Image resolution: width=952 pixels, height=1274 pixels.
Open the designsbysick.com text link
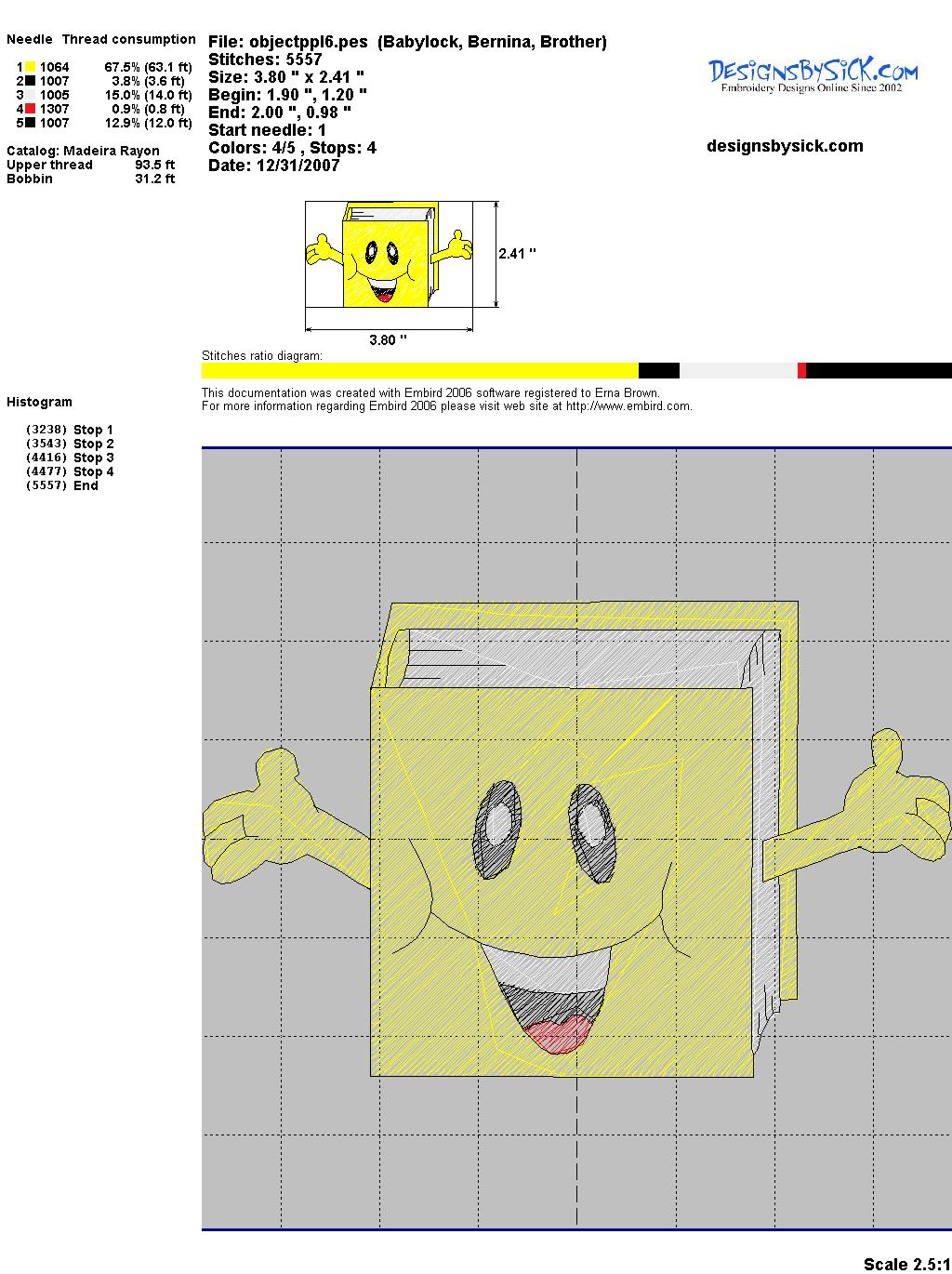785,146
